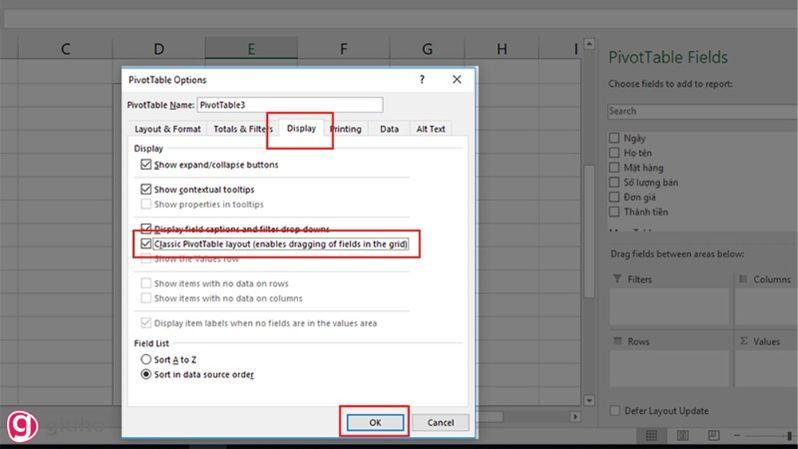
Task: Toggle Show expand/collapse buttons checkbox
Action: coord(146,164)
